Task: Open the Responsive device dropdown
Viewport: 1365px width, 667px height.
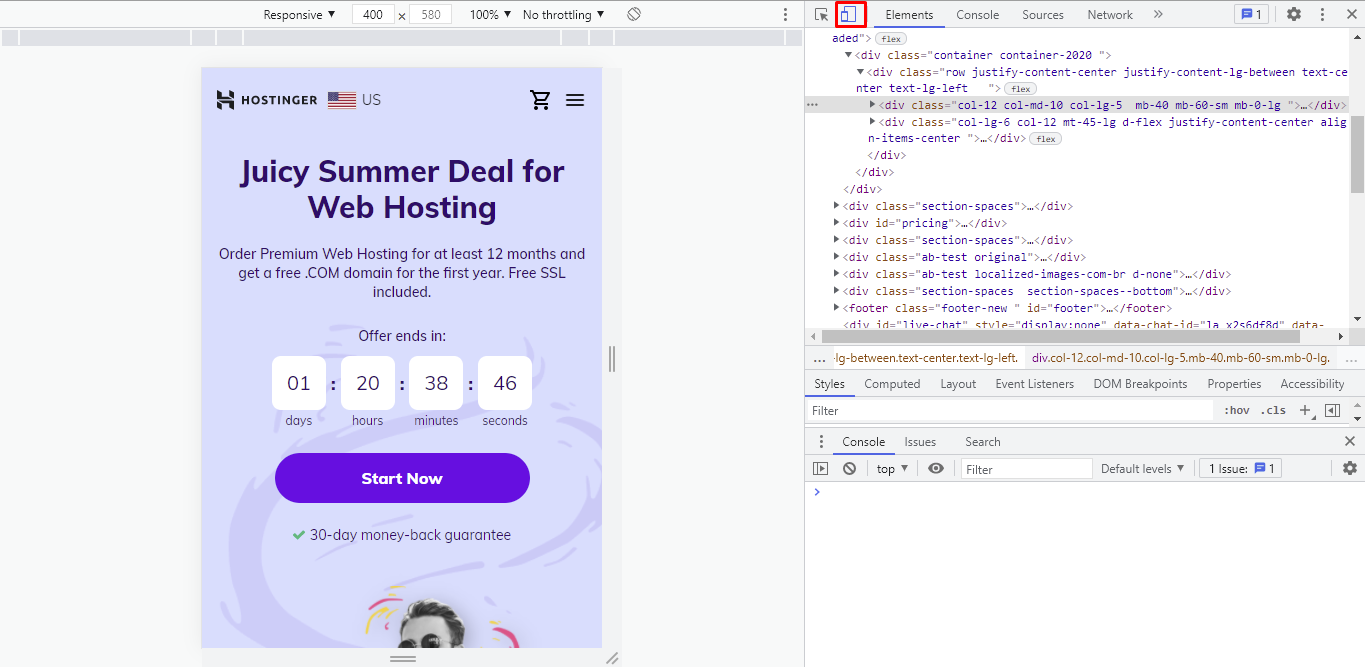Action: pos(299,14)
